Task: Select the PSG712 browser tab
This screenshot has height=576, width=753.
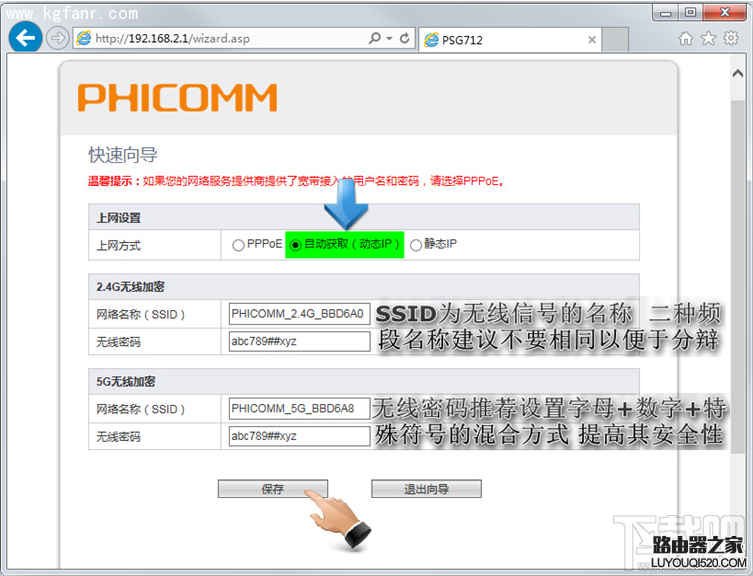Action: click(510, 39)
